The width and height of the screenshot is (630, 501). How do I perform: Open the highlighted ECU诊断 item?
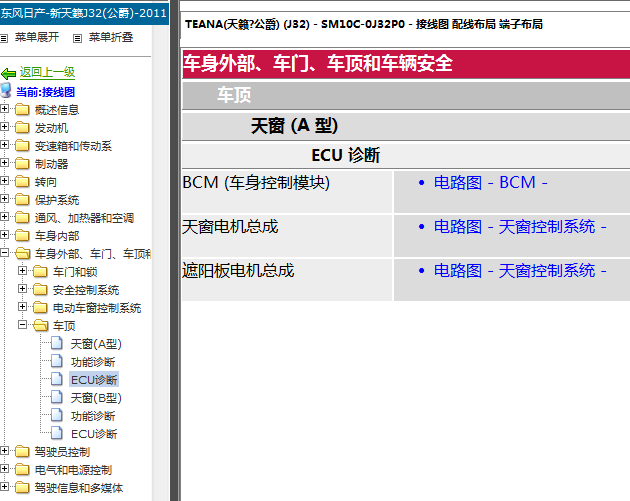[94, 380]
